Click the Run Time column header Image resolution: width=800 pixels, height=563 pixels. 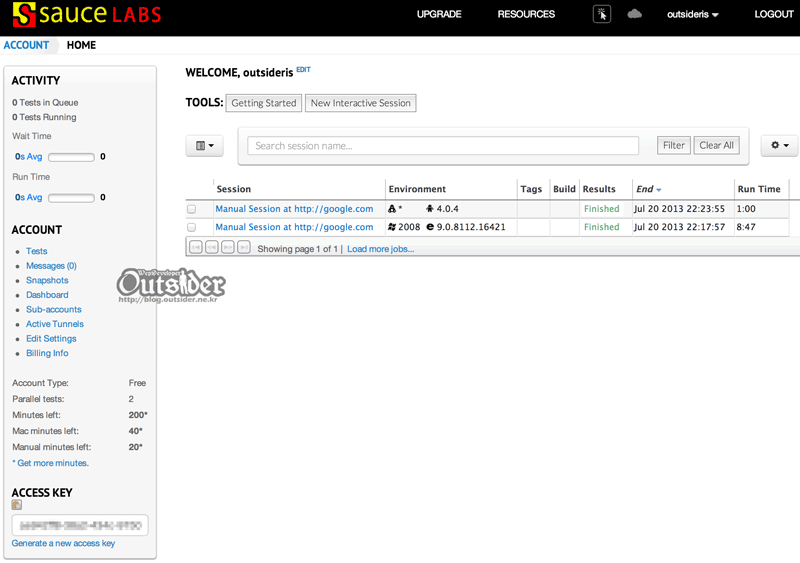tap(759, 189)
